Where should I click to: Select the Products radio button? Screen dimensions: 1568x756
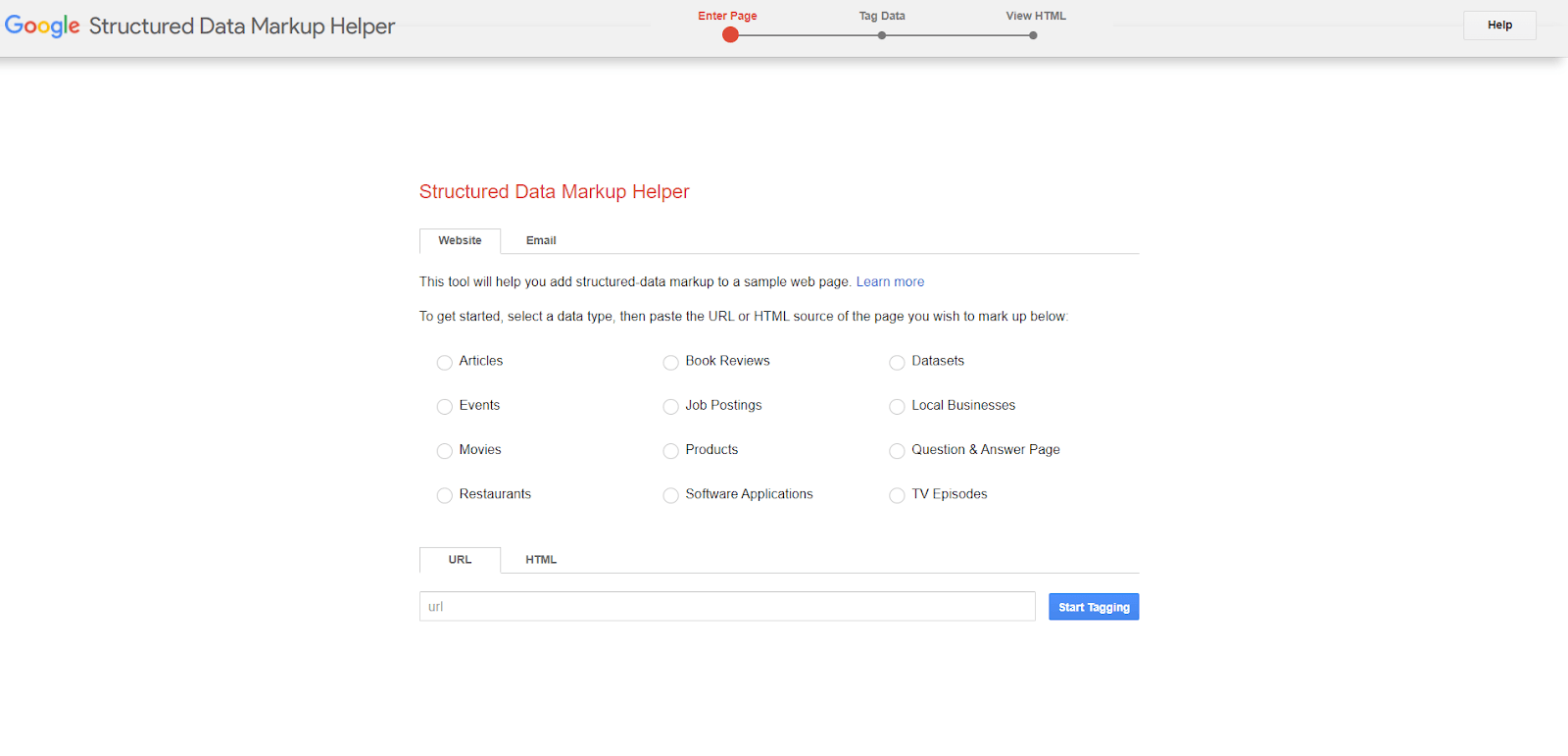[x=671, y=451]
